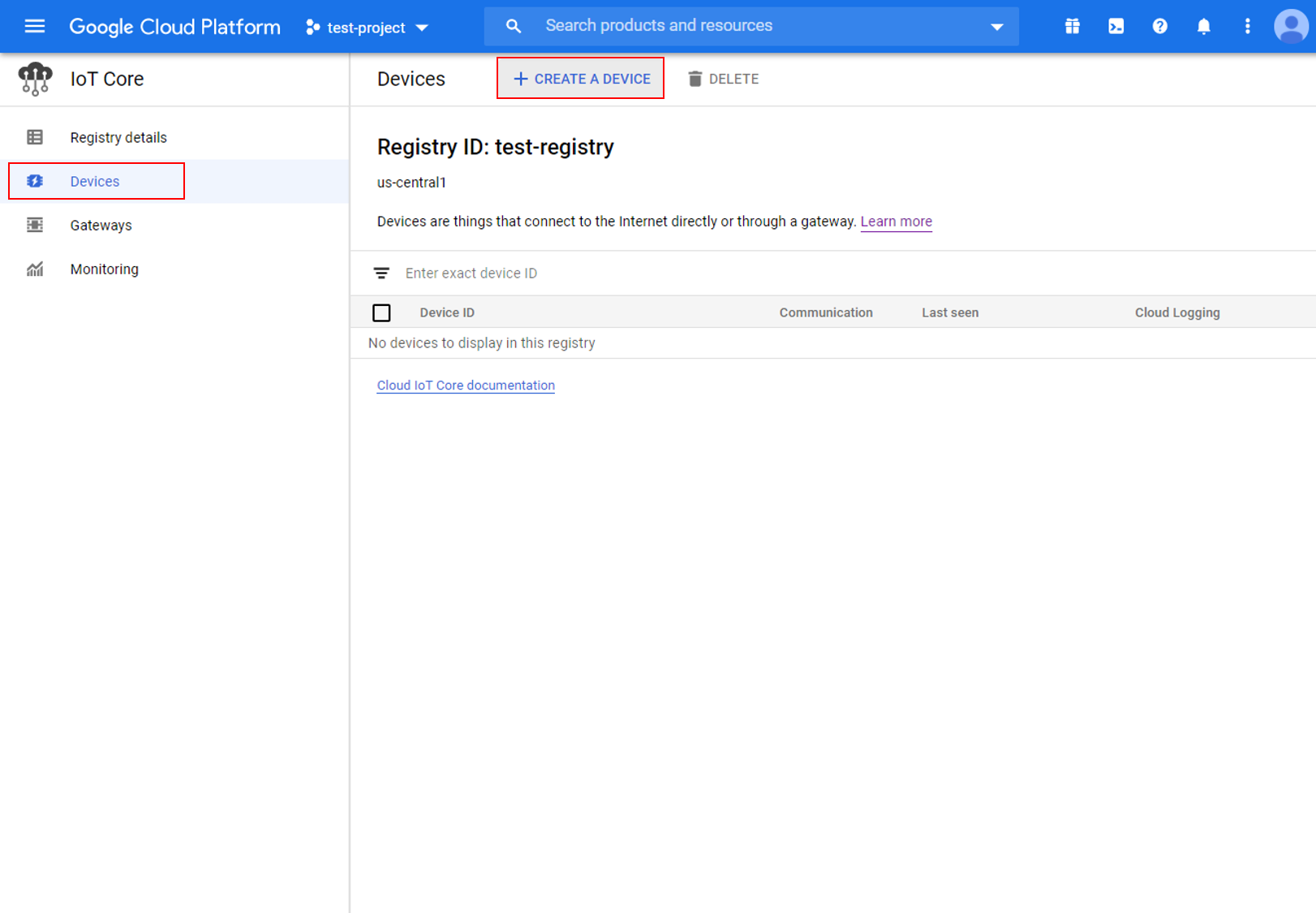Open the Monitoring page
This screenshot has height=913, width=1316.
(x=104, y=269)
